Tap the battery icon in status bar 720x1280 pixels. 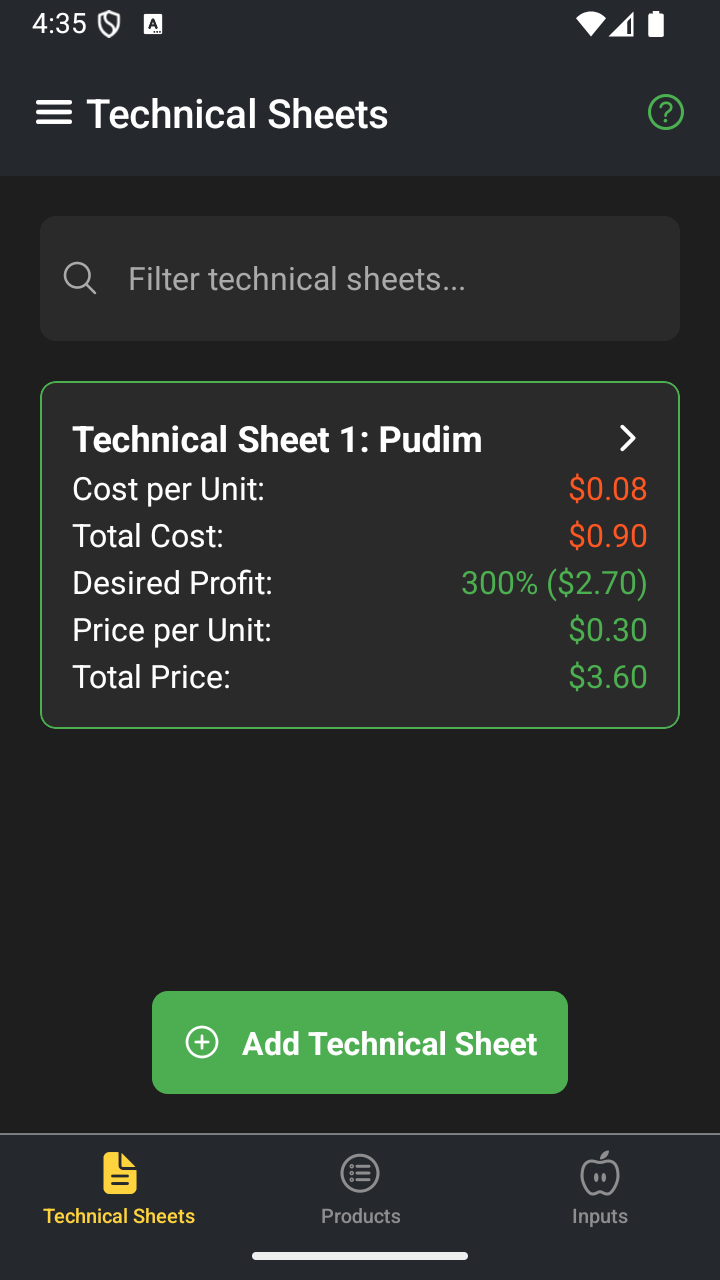pos(656,24)
